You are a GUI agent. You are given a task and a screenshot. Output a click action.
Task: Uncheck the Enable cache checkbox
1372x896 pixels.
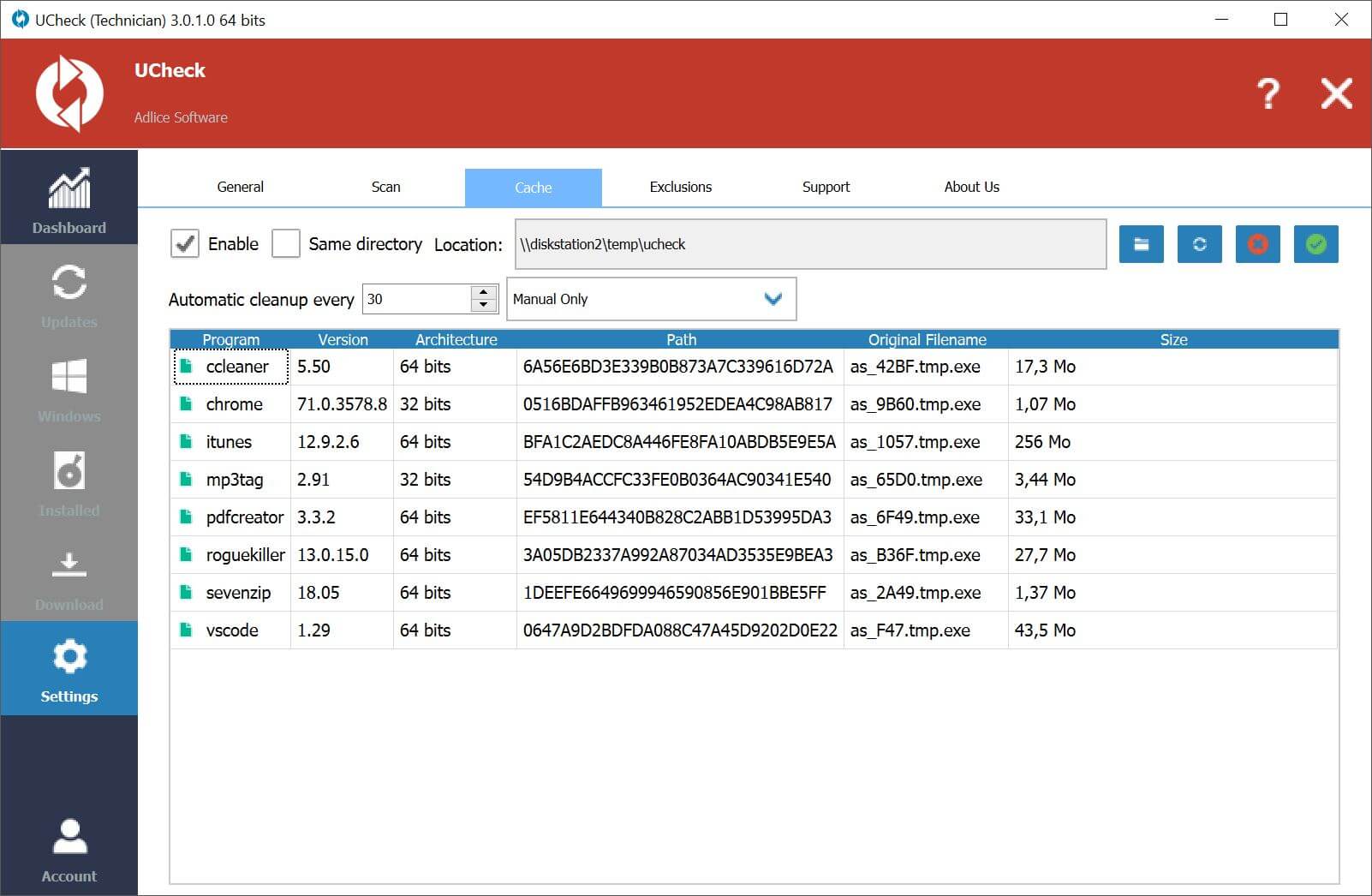click(184, 243)
